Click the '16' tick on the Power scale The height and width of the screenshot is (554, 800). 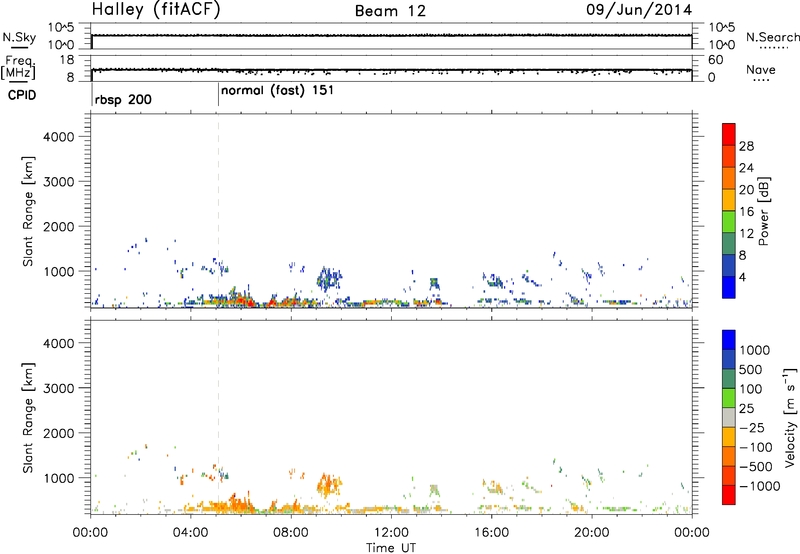pos(746,212)
